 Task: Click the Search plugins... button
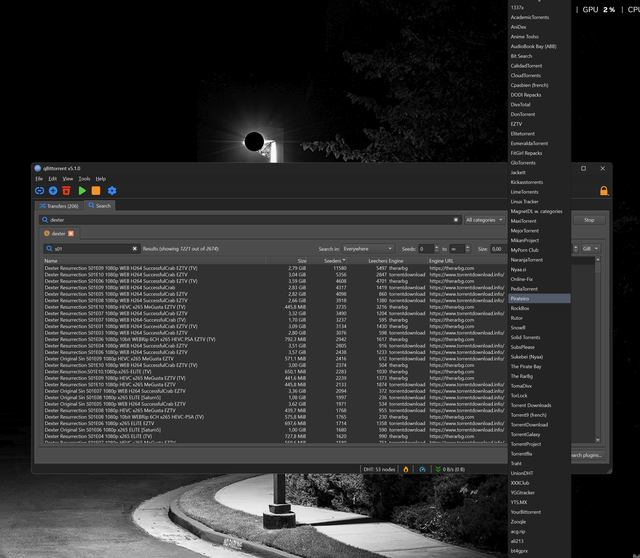(588, 455)
